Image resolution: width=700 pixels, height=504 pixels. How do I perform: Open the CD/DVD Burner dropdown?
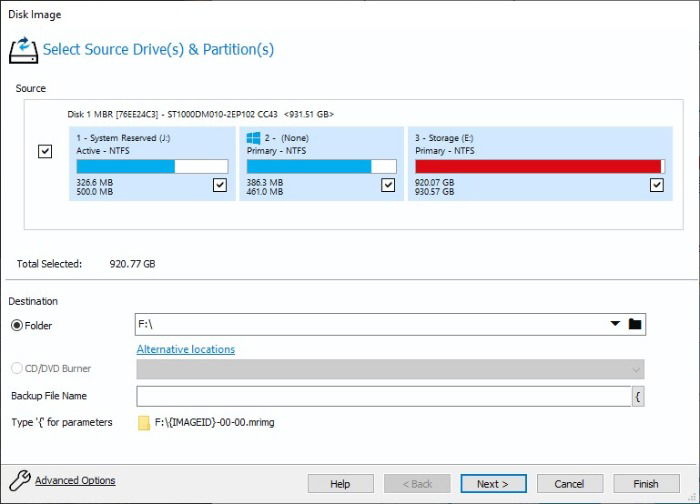636,370
